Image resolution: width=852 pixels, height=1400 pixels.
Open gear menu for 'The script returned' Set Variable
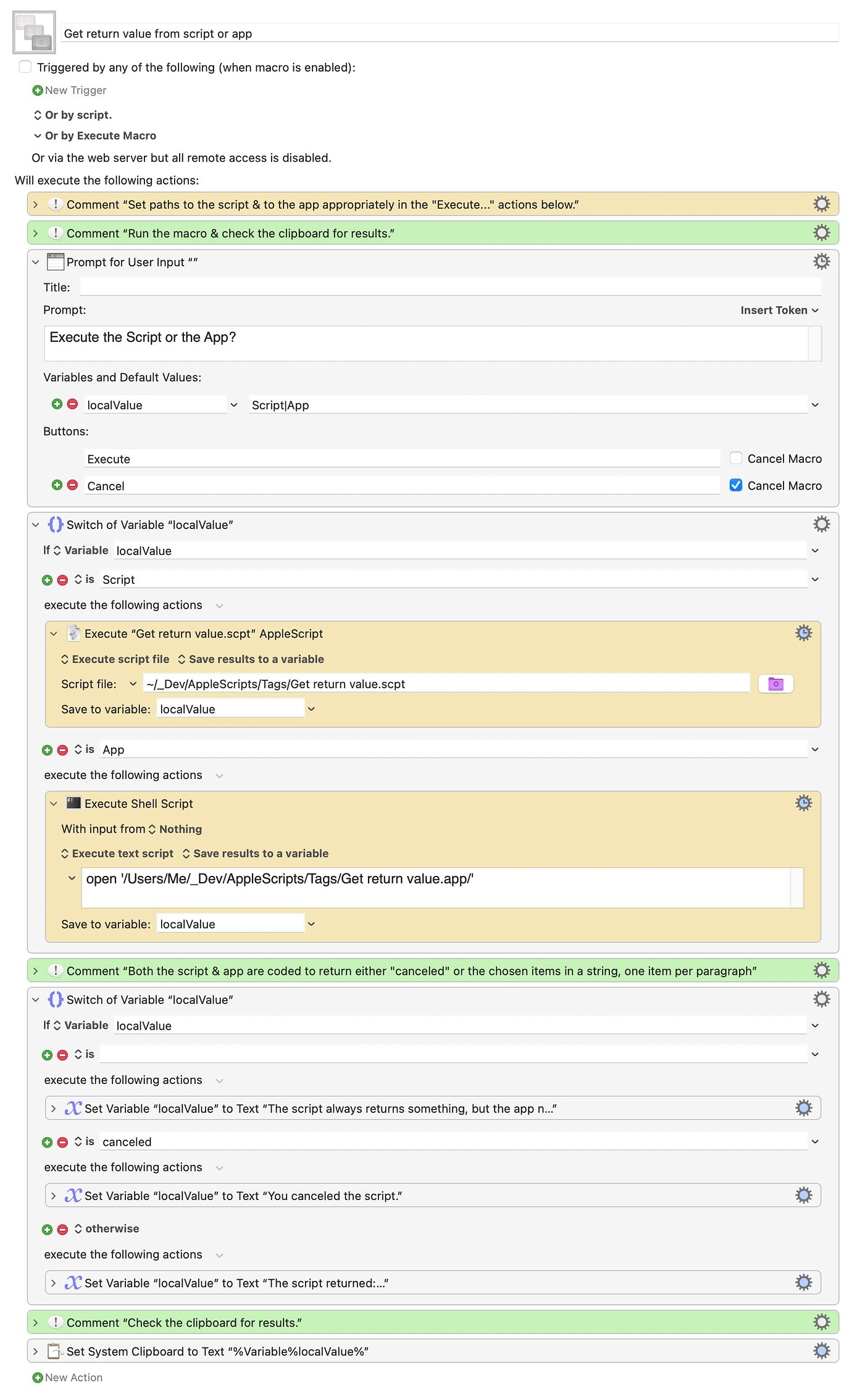tap(803, 1283)
